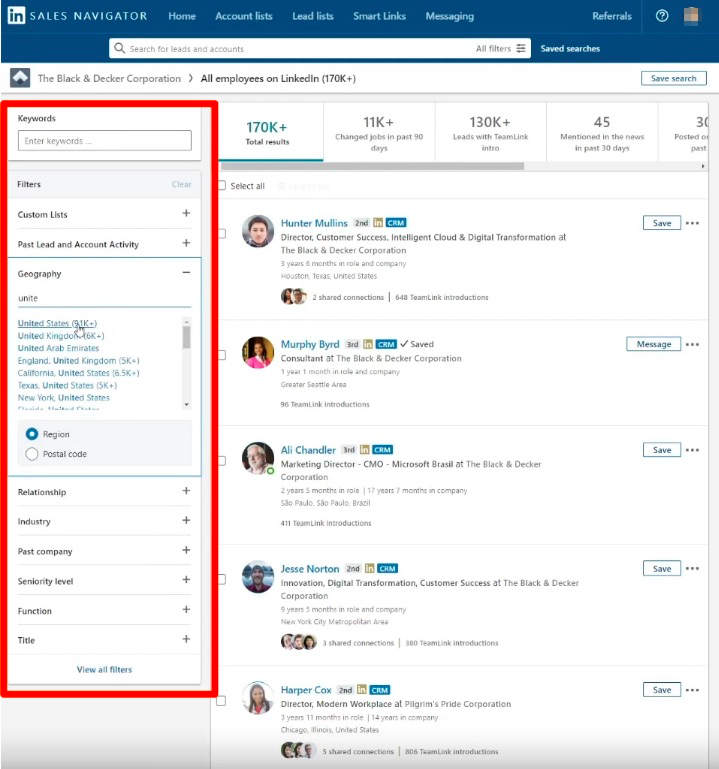Image resolution: width=719 pixels, height=769 pixels.
Task: Open Smart Links menu
Action: point(380,16)
